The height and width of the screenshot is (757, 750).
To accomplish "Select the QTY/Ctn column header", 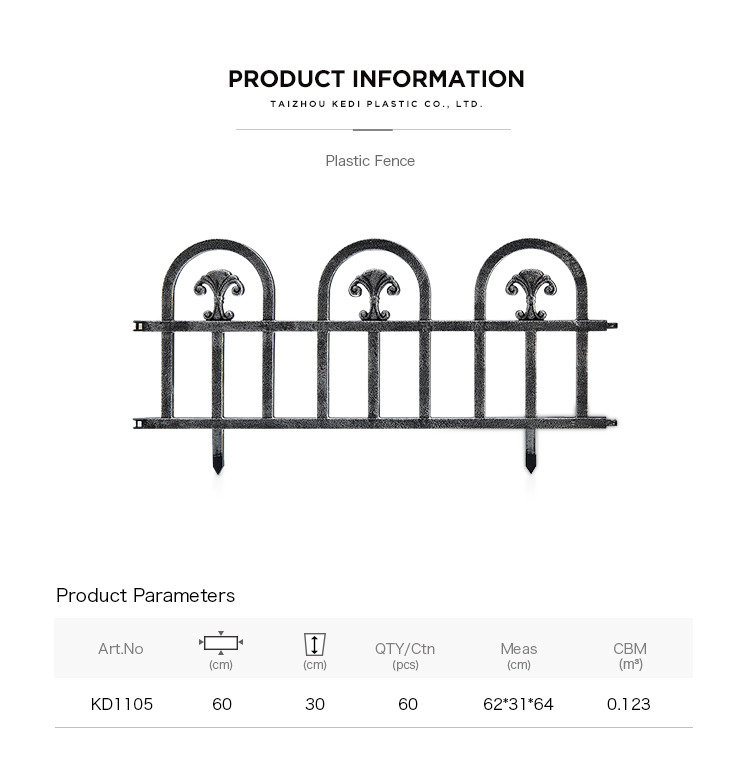I will coord(405,655).
